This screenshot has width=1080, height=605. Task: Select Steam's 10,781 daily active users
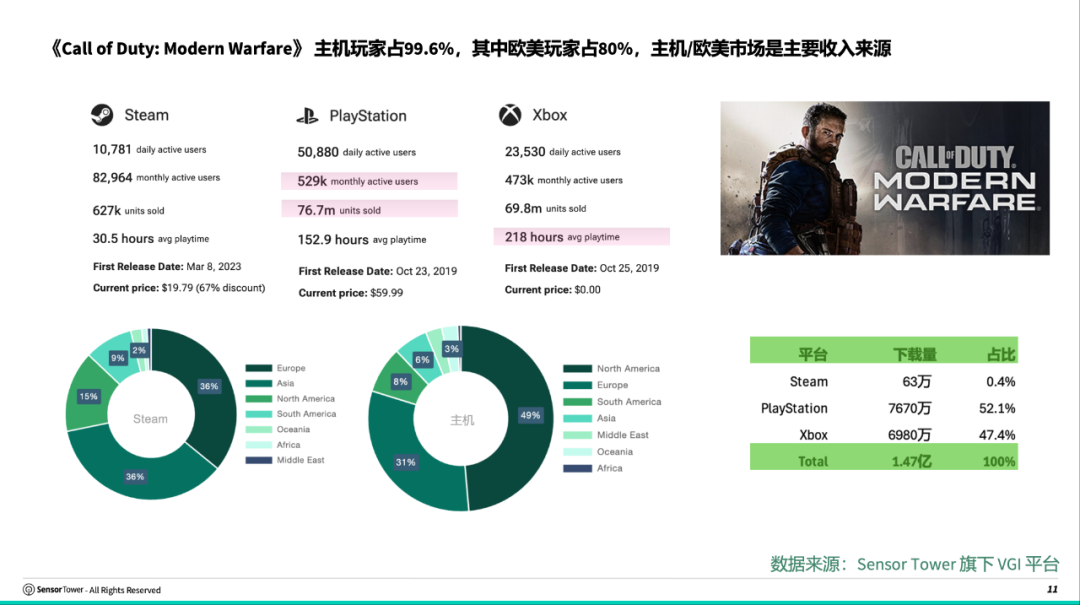(149, 150)
